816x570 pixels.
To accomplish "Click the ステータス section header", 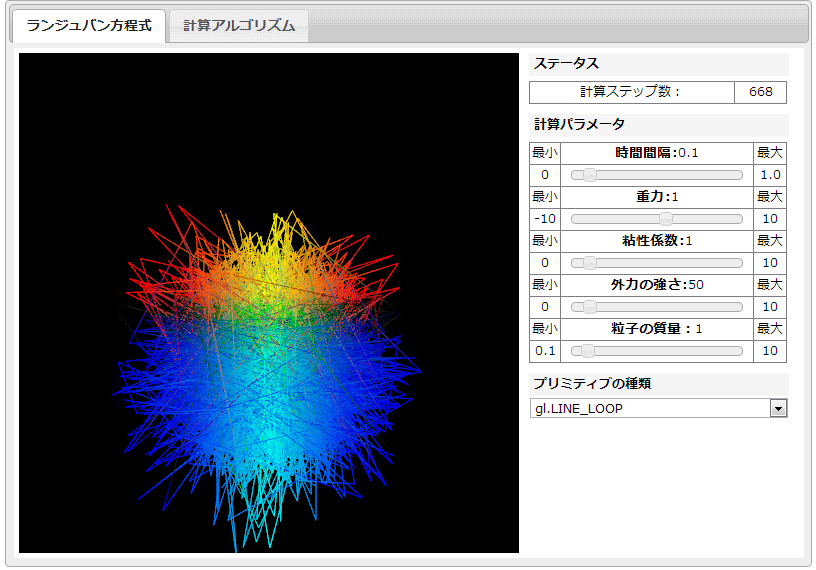I will point(659,64).
